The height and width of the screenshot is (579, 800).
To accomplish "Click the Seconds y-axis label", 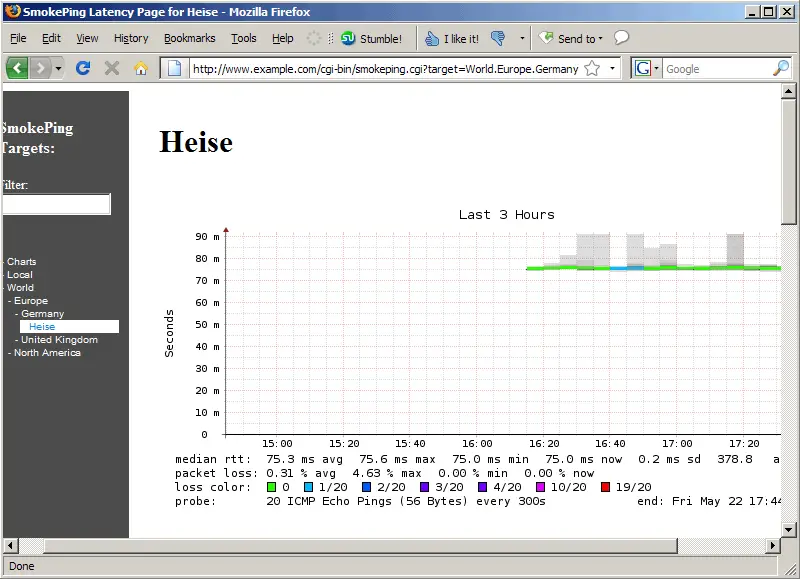I will [169, 334].
